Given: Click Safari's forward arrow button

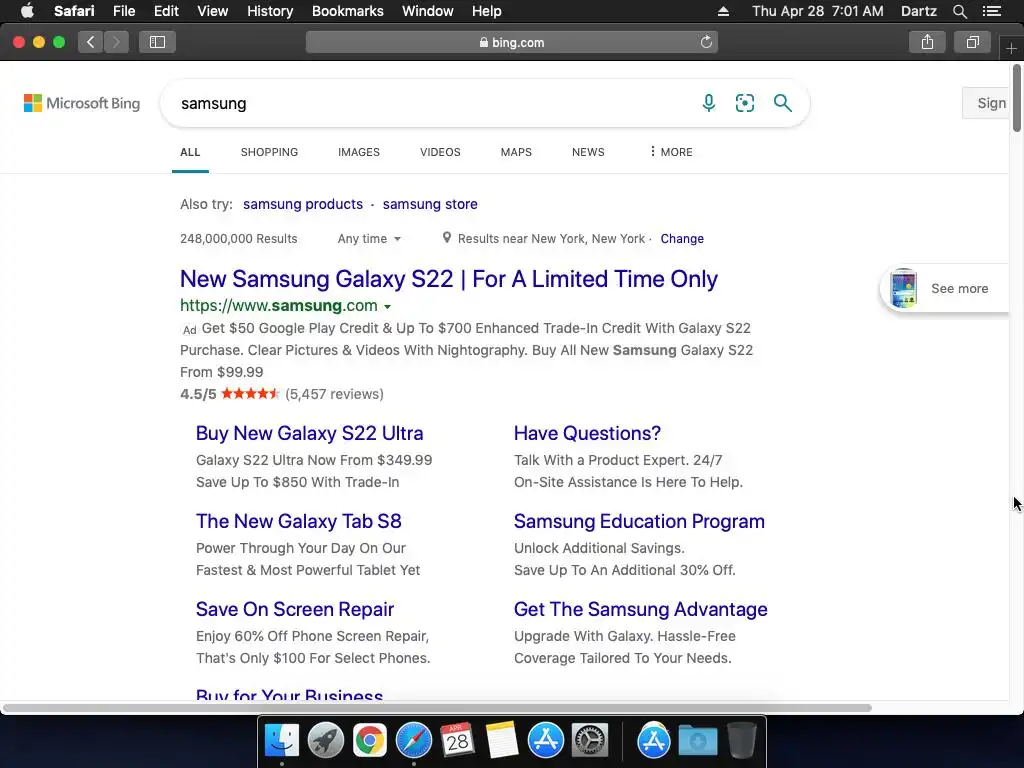Looking at the screenshot, I should (x=116, y=42).
